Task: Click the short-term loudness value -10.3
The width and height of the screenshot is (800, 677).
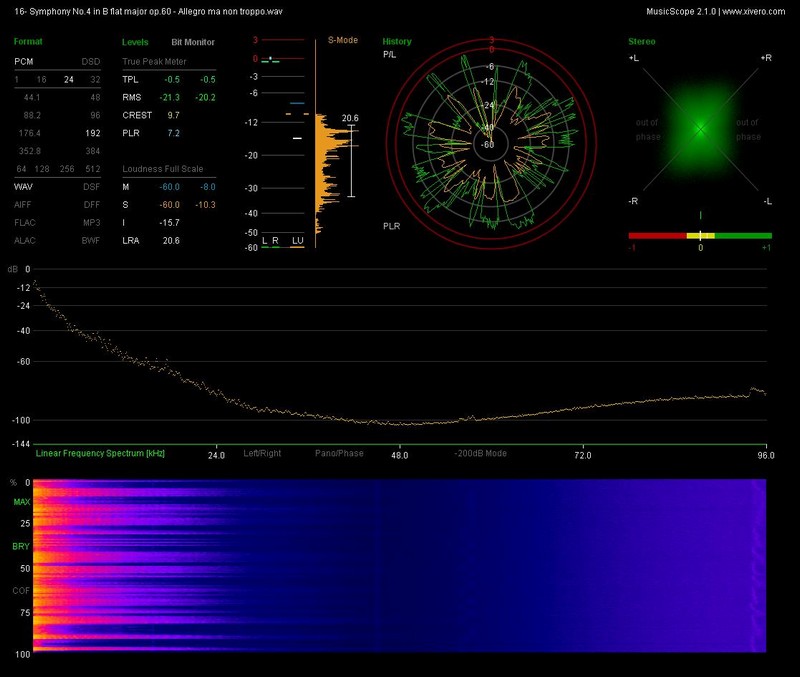Action: (x=206, y=205)
